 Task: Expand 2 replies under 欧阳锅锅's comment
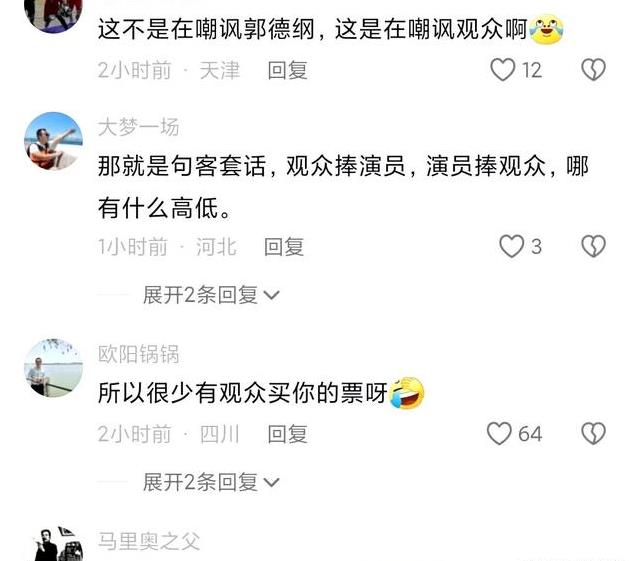211,482
